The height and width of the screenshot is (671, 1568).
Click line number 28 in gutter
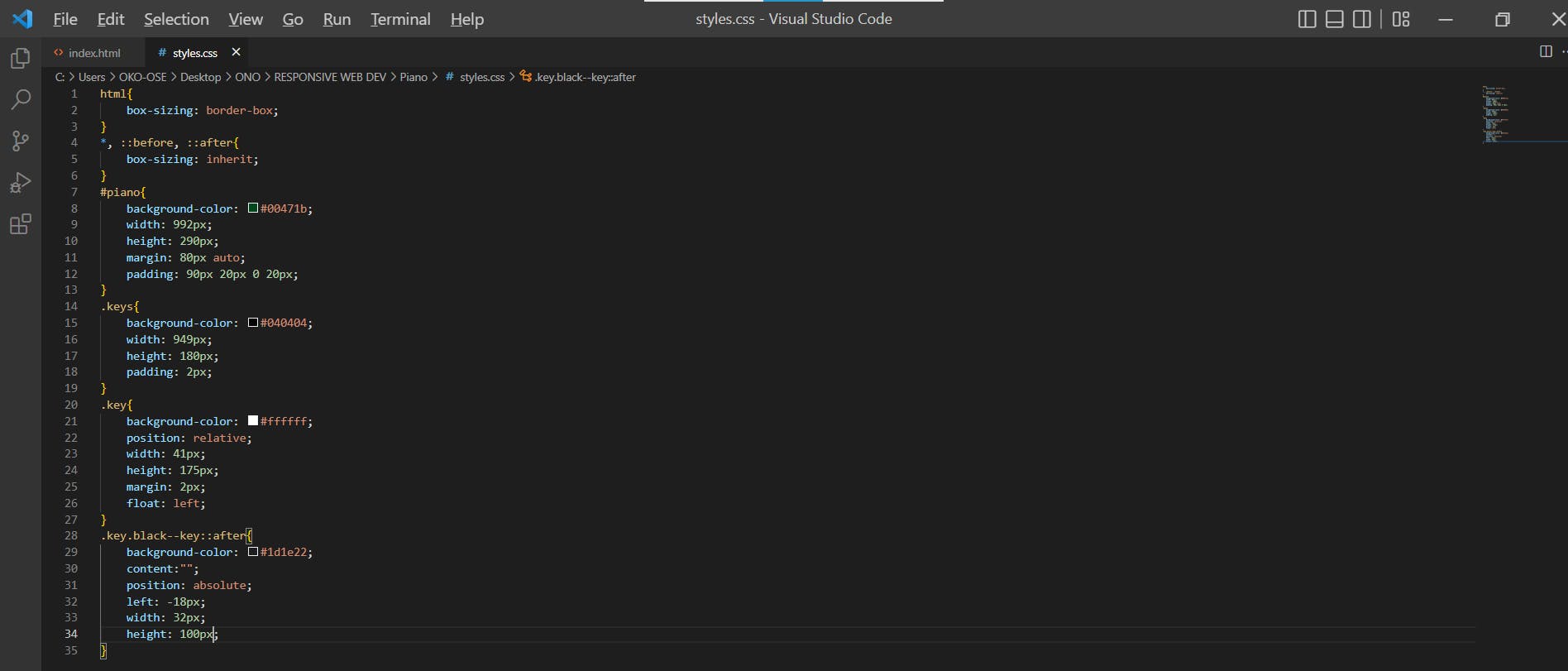71,535
